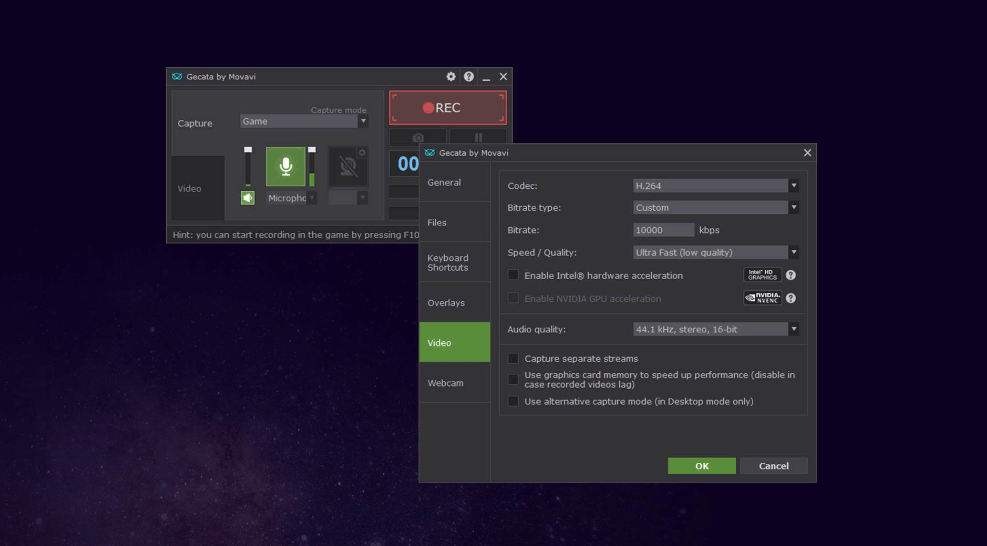Toggle the system sound speaker icon
The image size is (987, 546).
click(247, 198)
